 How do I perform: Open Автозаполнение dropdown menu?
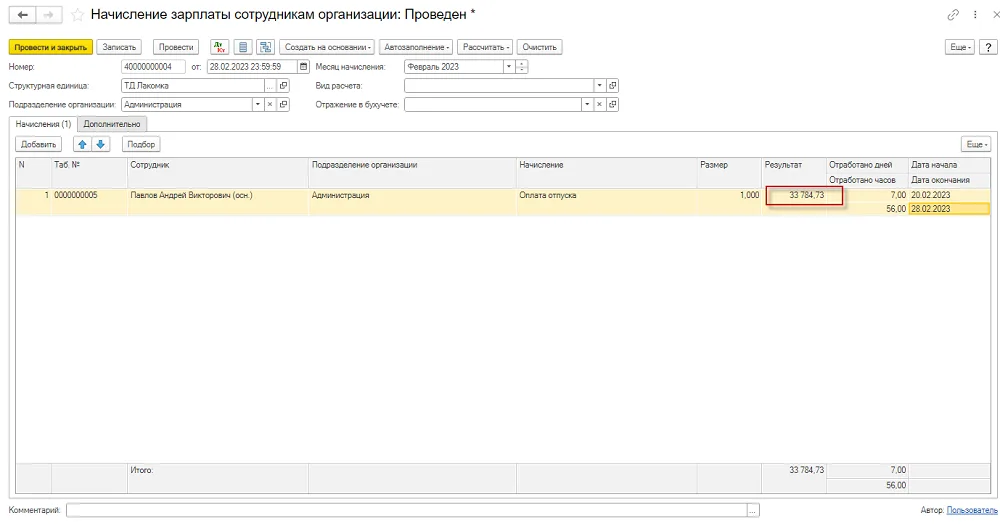[416, 47]
